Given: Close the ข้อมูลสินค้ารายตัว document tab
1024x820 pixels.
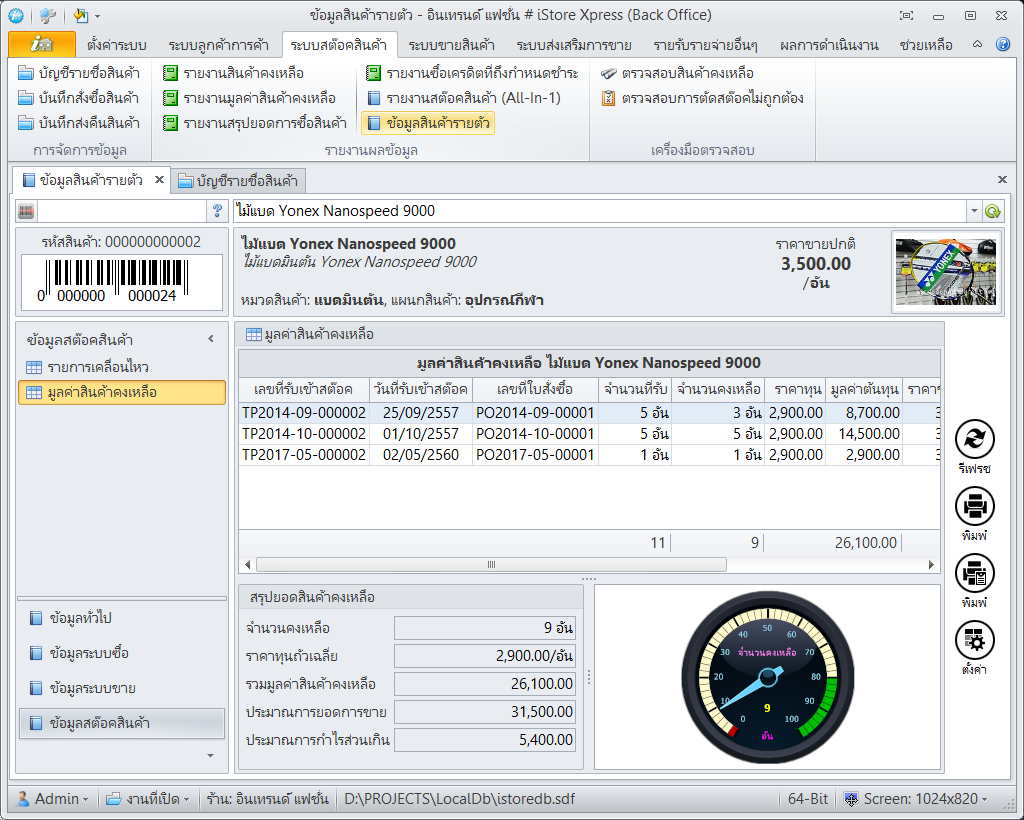Looking at the screenshot, I should (159, 180).
